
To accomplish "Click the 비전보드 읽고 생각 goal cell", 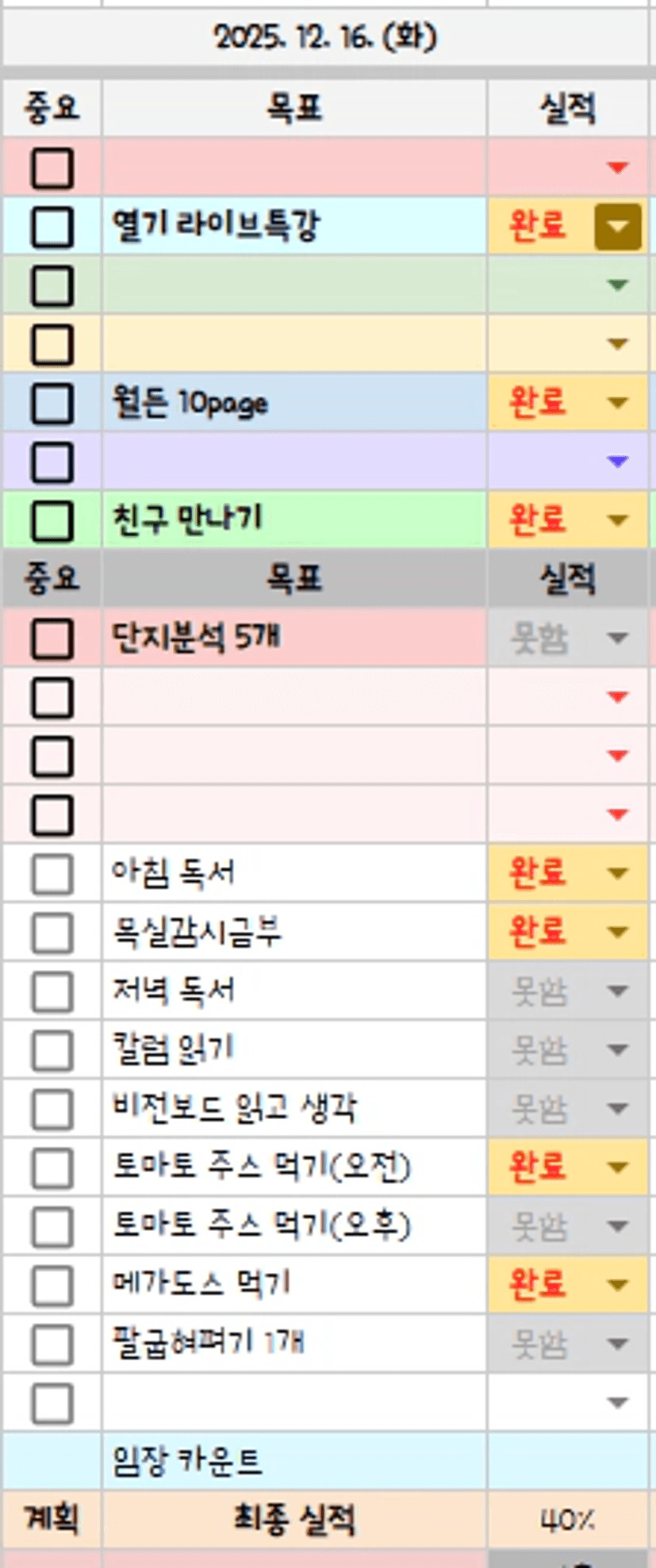I will point(293,1109).
